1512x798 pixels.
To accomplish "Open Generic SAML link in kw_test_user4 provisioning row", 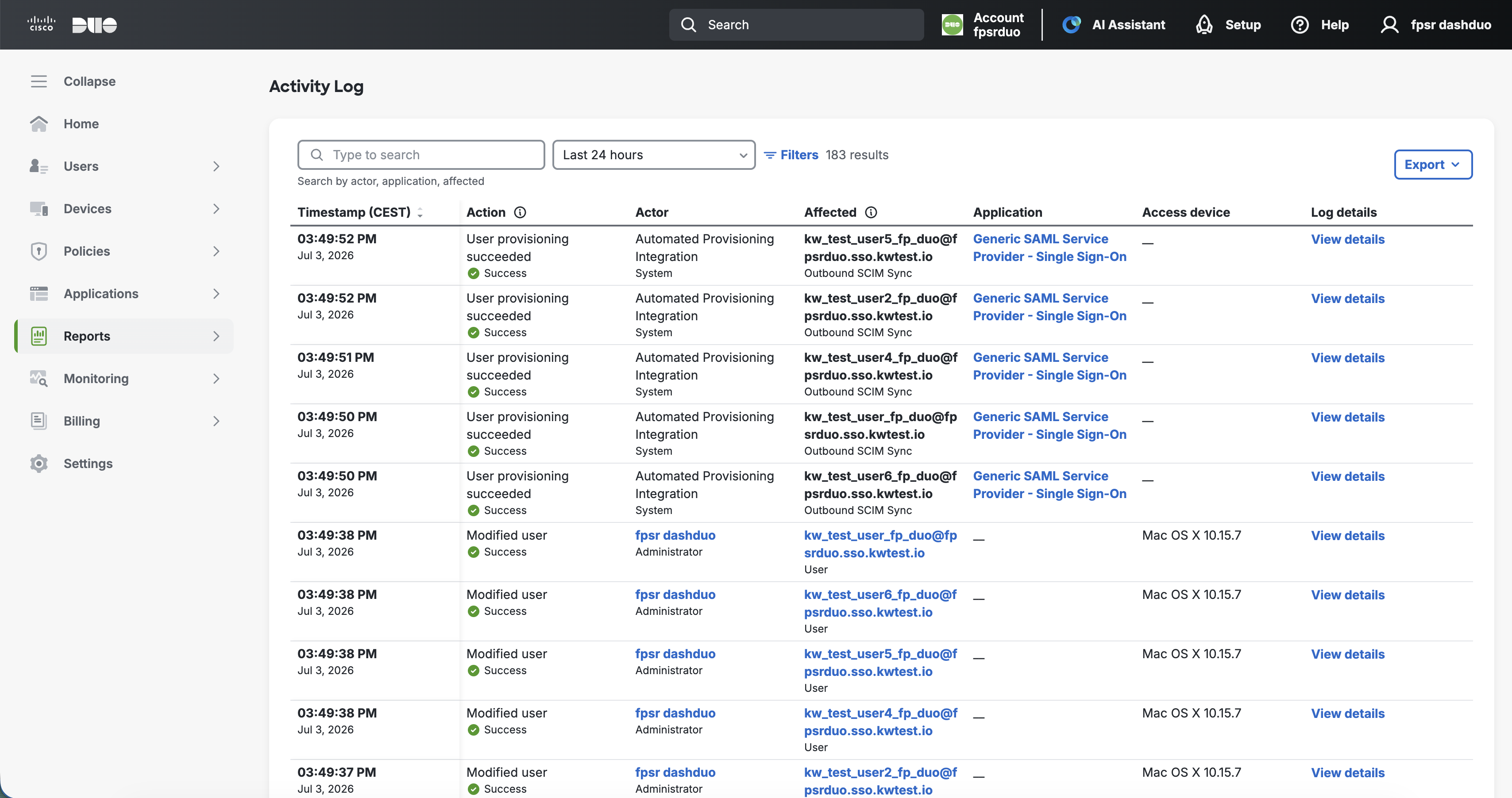I will tap(1049, 366).
